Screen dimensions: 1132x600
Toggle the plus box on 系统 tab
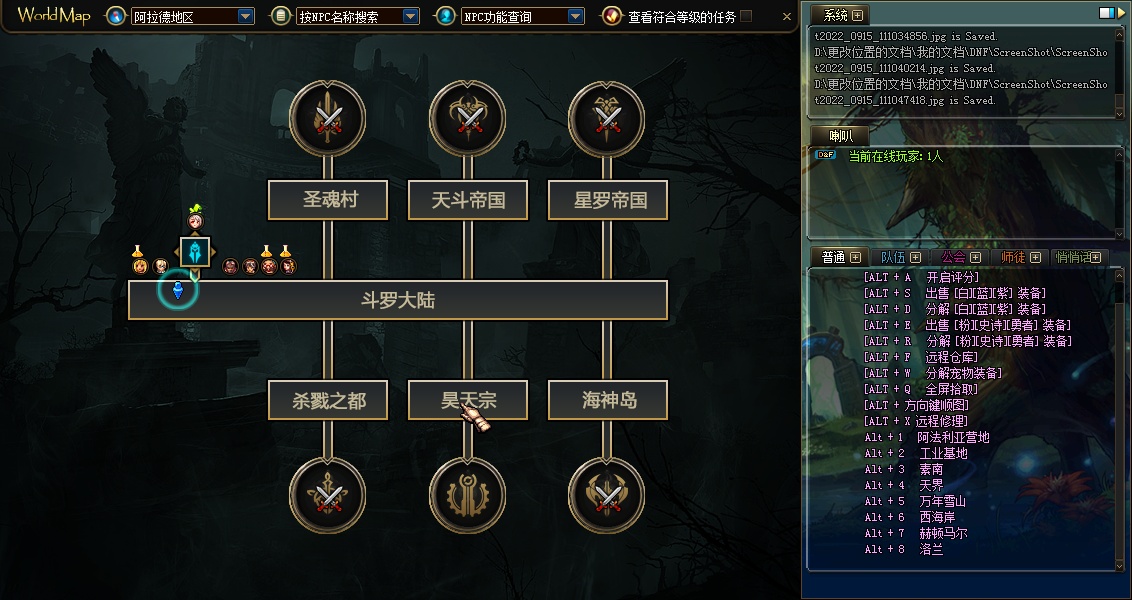tap(857, 15)
